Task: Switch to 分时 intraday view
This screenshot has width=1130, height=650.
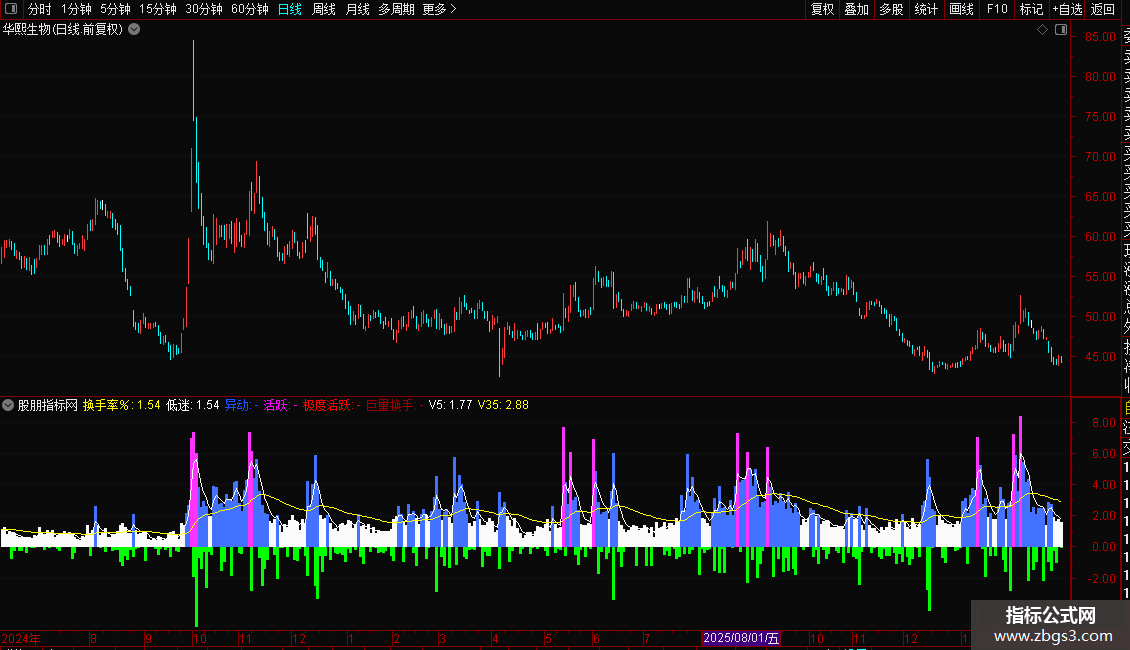Action: (x=40, y=9)
